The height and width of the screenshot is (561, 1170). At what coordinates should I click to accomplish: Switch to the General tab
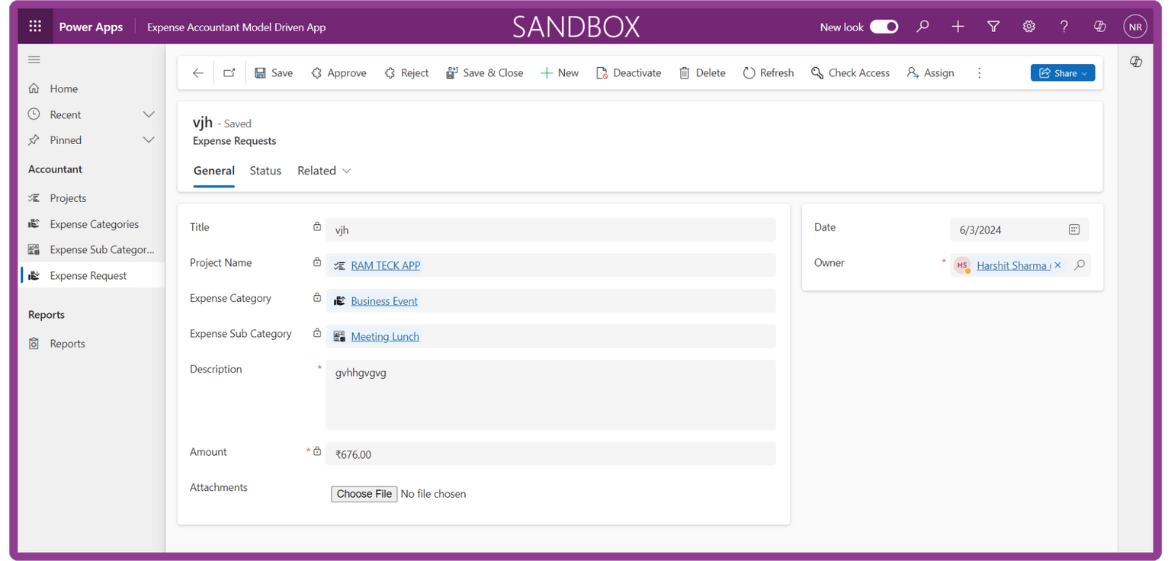214,171
